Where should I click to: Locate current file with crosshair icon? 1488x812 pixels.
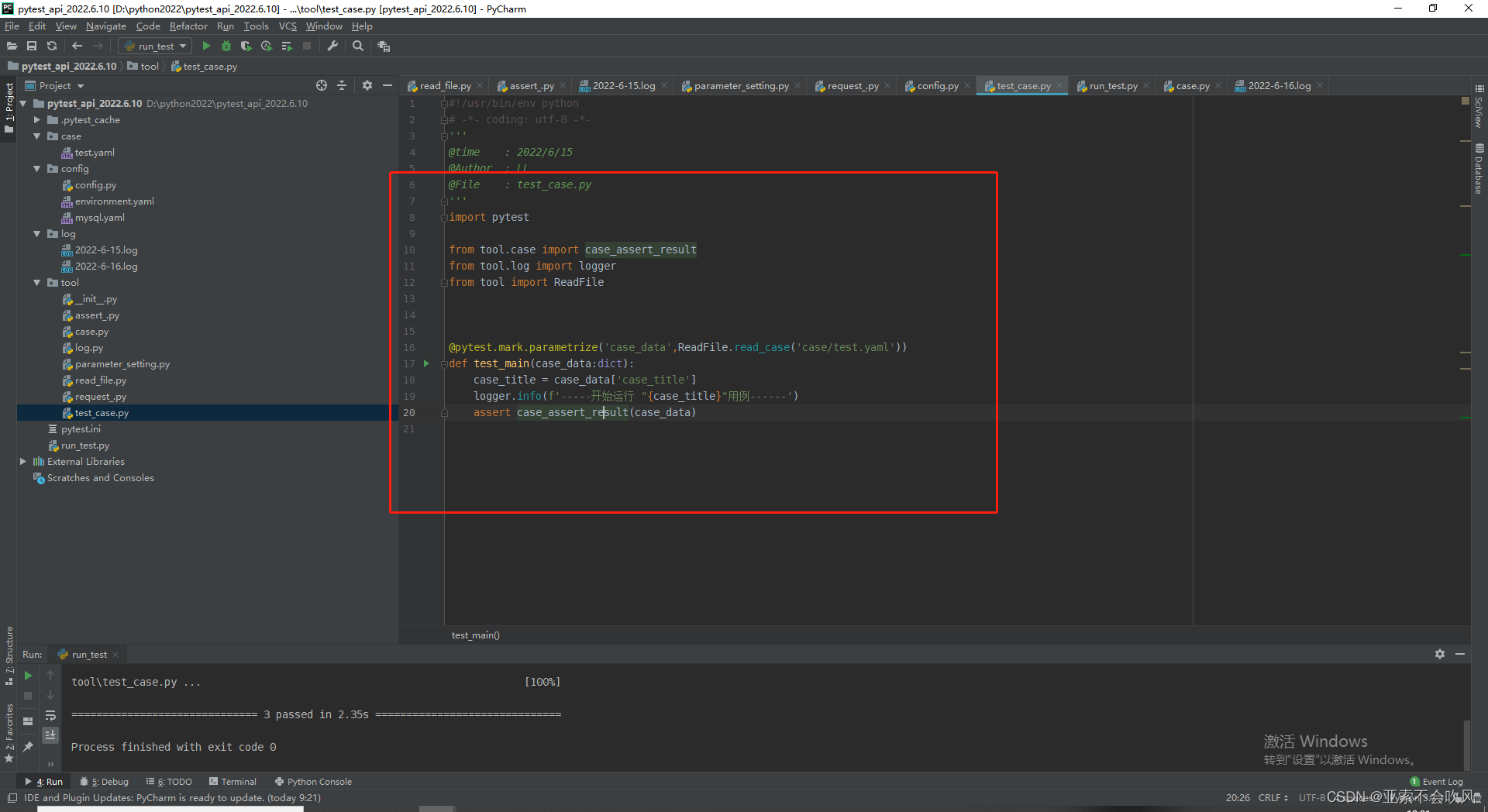click(322, 85)
